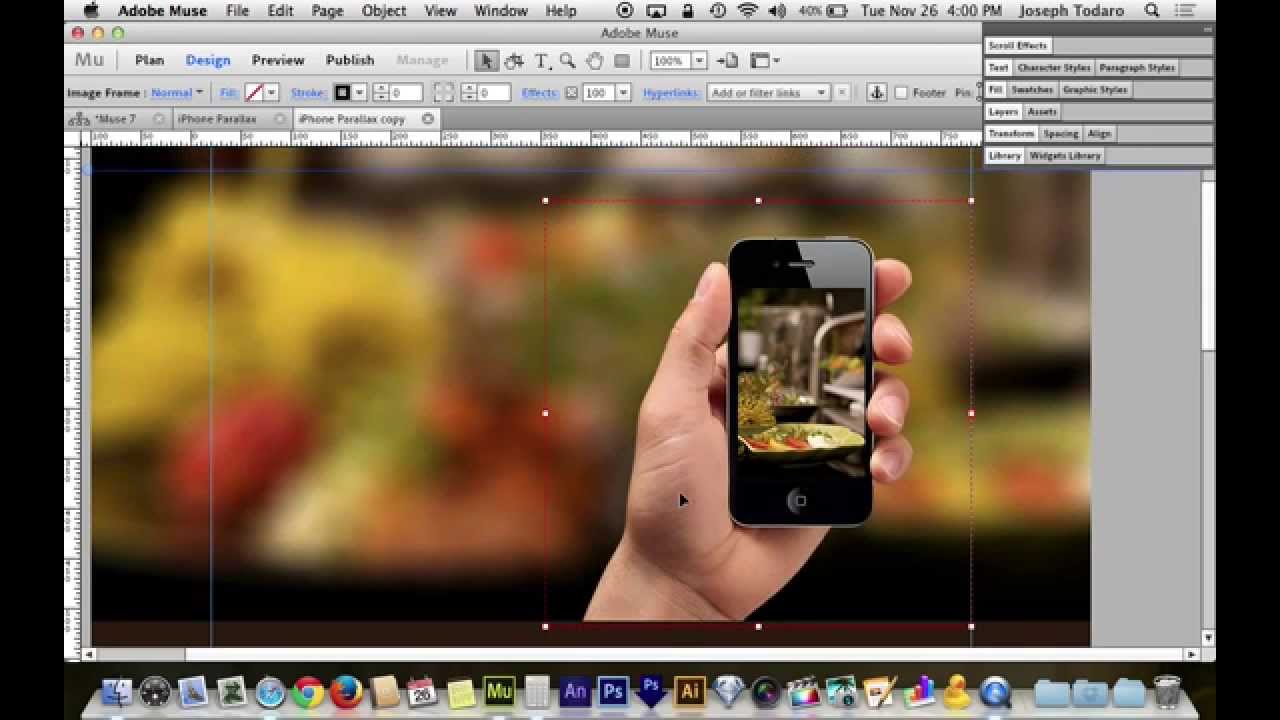Click the Publish button

tap(350, 61)
